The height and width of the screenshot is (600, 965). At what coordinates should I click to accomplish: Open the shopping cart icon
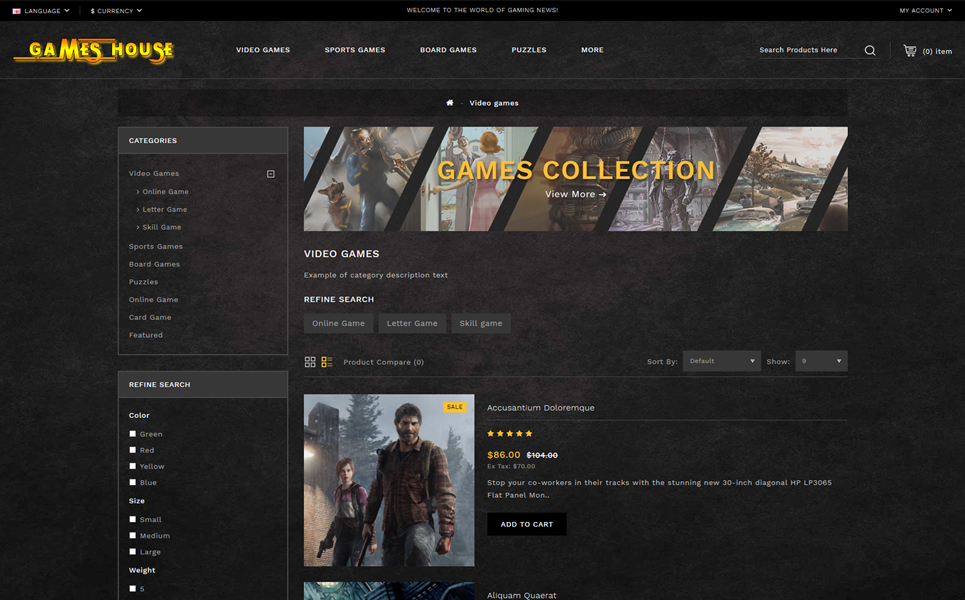(x=909, y=50)
